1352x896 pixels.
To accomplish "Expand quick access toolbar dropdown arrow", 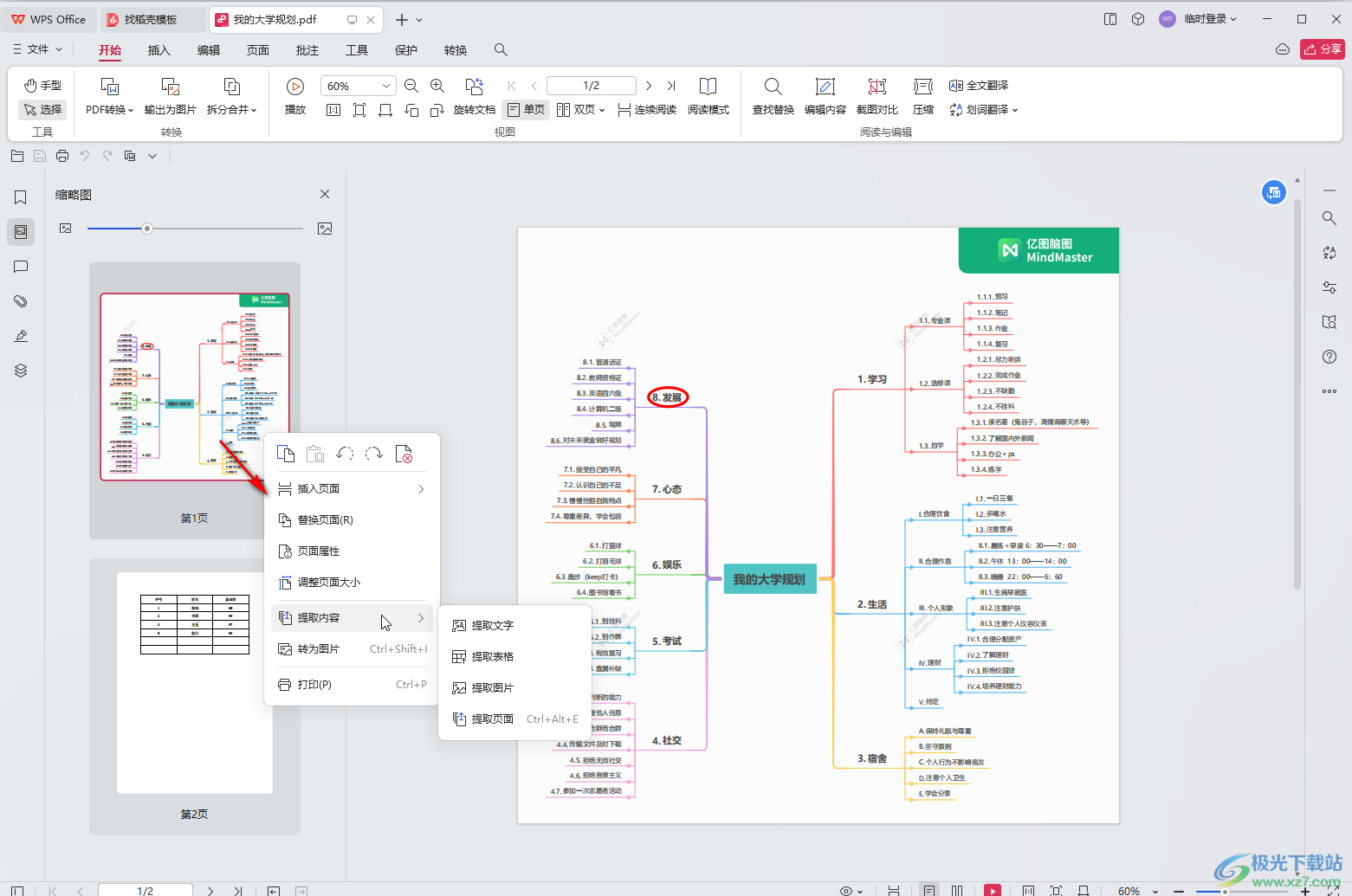I will [x=152, y=156].
